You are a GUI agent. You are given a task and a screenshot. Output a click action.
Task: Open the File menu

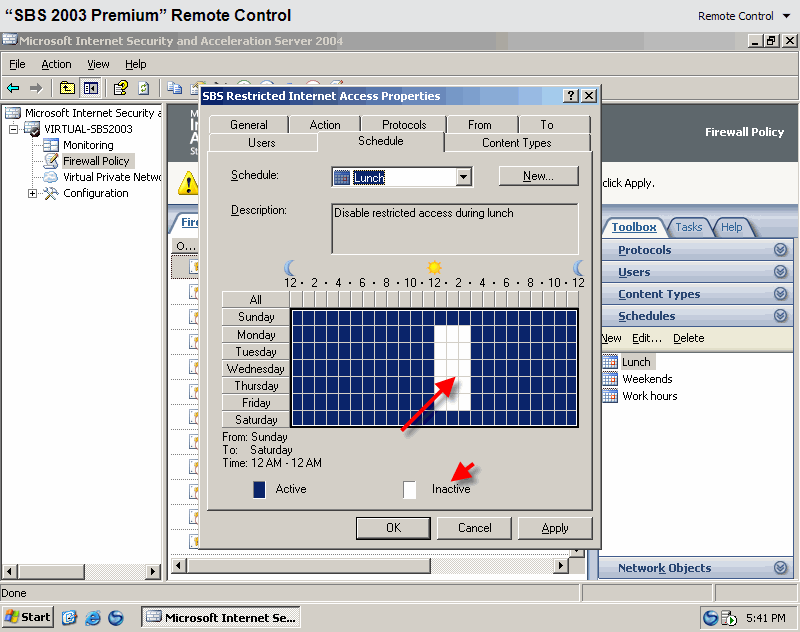(x=17, y=64)
